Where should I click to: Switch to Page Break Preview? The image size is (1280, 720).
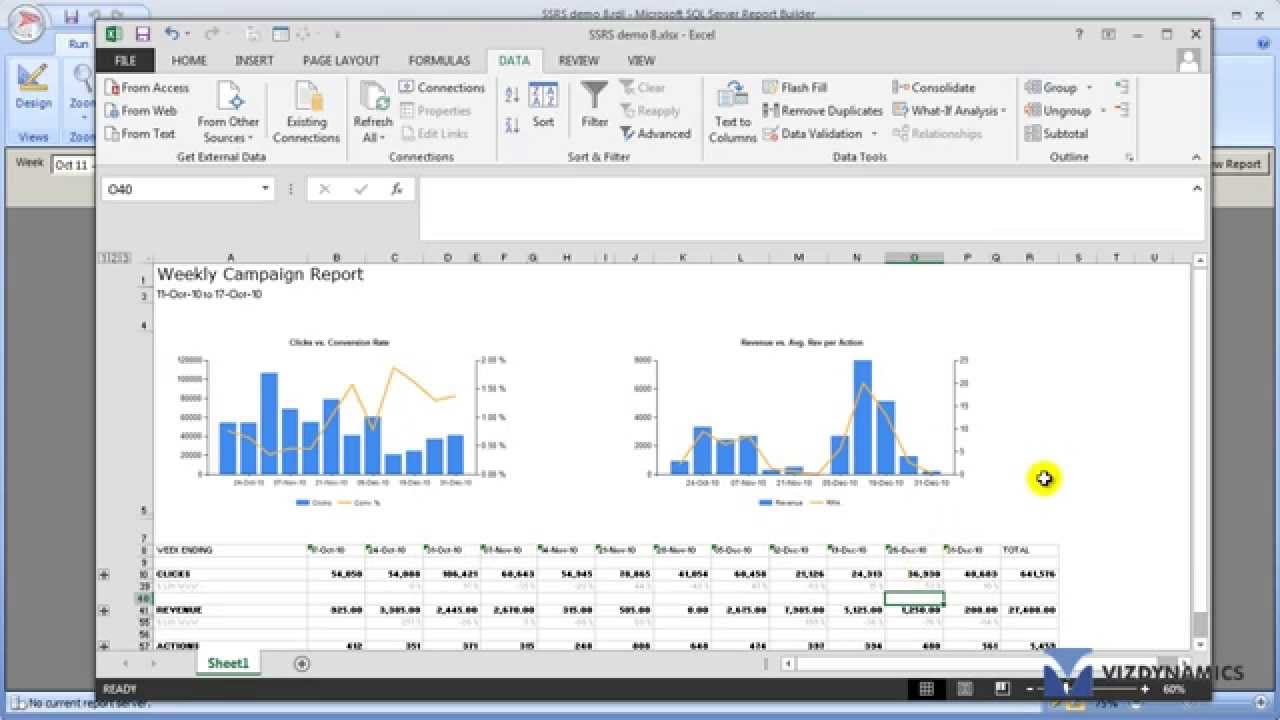[1002, 689]
